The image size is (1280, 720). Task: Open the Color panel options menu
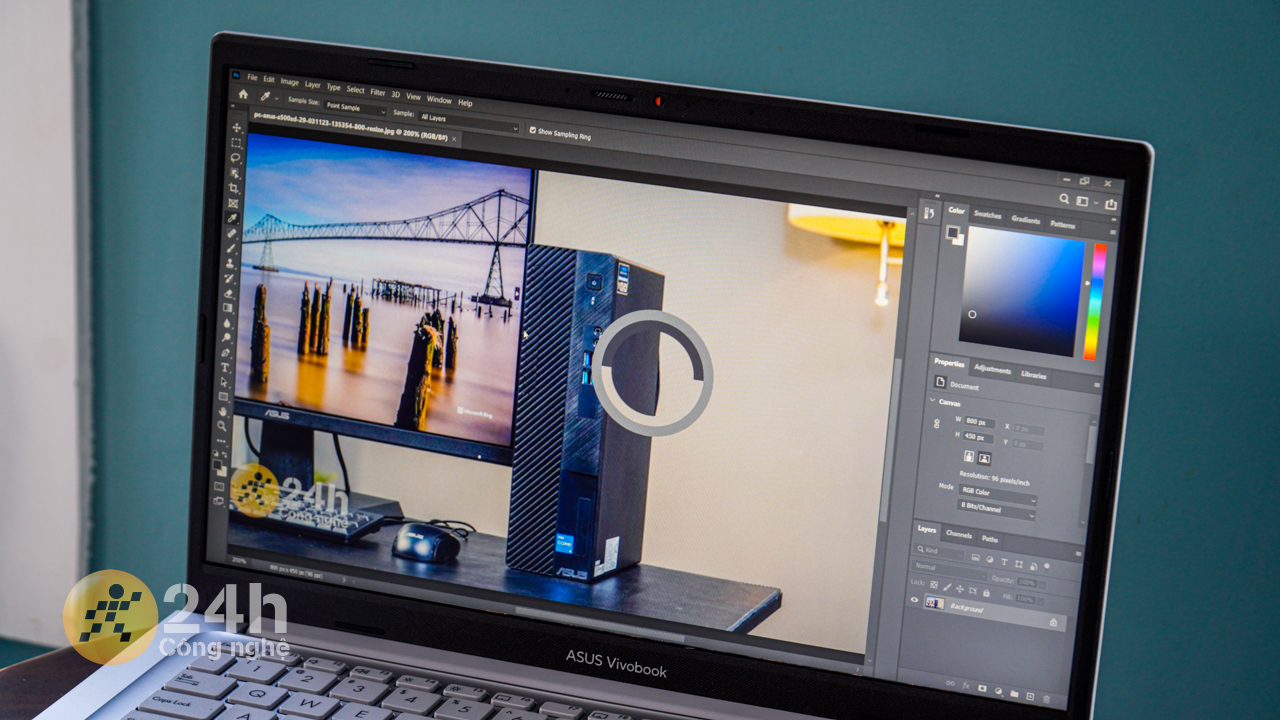1112,231
